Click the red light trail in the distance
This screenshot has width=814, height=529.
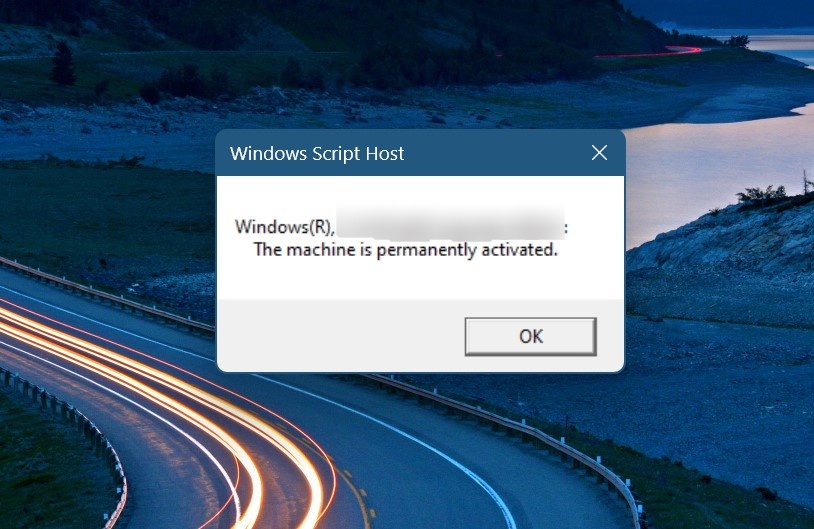649,52
